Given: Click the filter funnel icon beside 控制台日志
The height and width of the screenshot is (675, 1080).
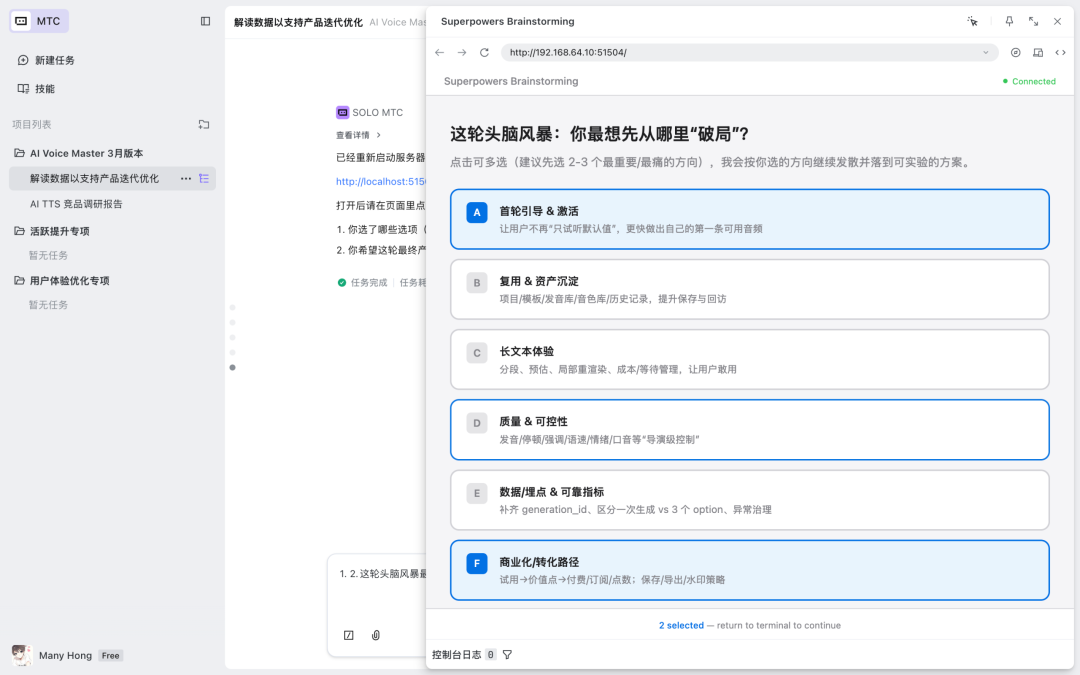Looking at the screenshot, I should tap(507, 654).
